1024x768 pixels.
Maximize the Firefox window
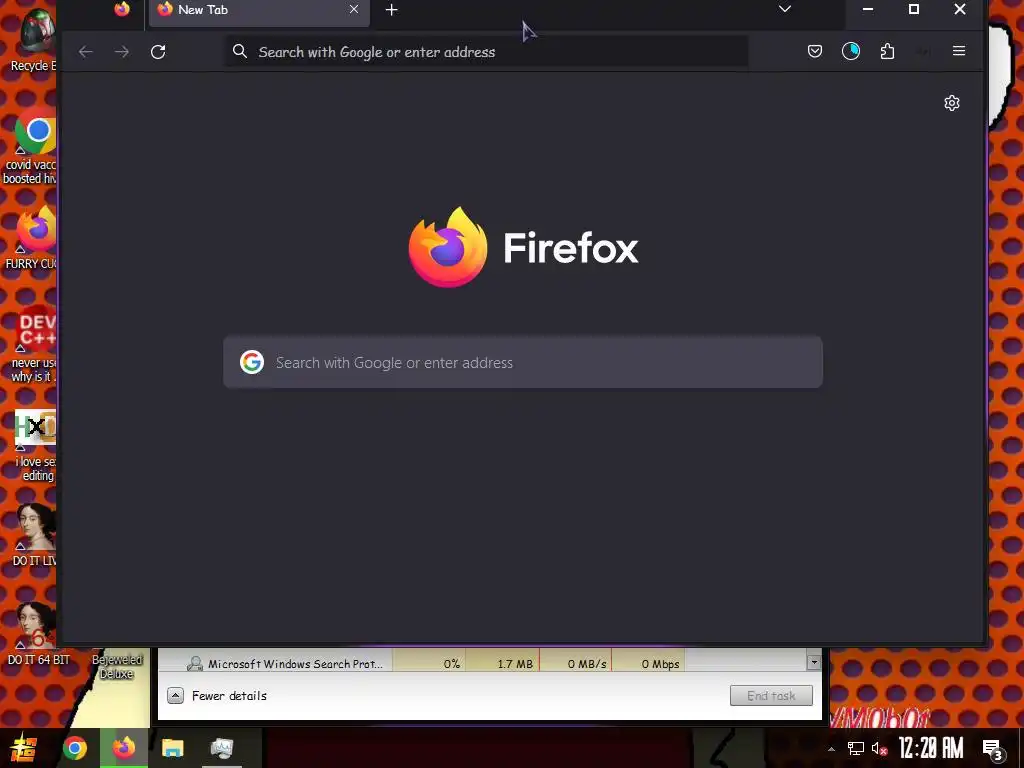click(914, 9)
